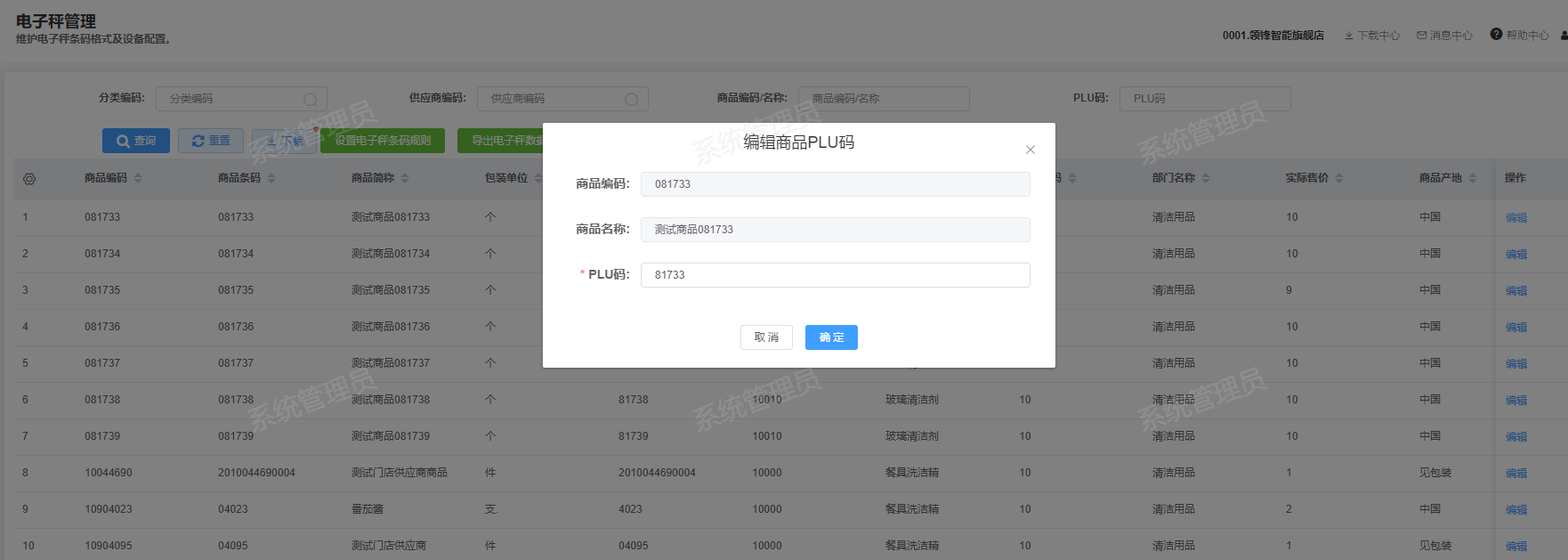Open the 消息中心 message center
This screenshot has height=560, width=1568.
(x=1444, y=36)
